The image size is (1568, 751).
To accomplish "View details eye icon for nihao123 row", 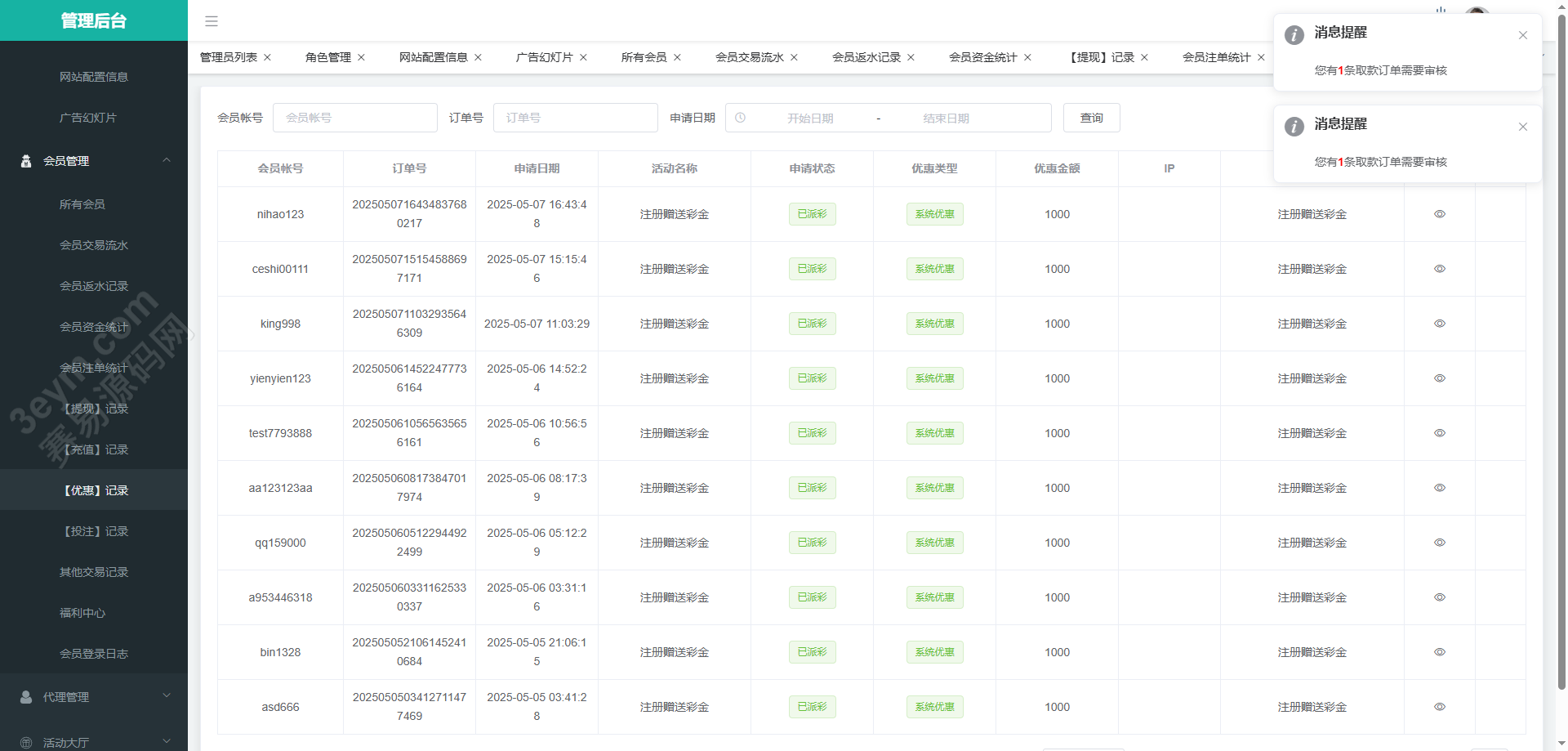I will [x=1439, y=214].
